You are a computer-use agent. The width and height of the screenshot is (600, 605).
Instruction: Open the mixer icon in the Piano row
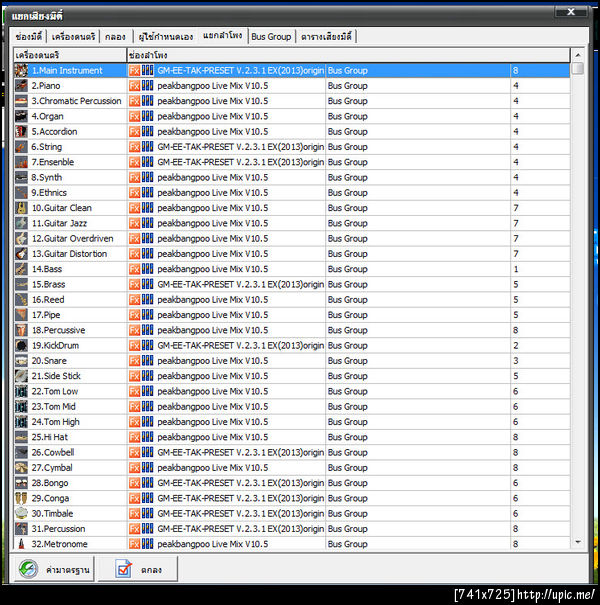pyautogui.click(x=147, y=86)
